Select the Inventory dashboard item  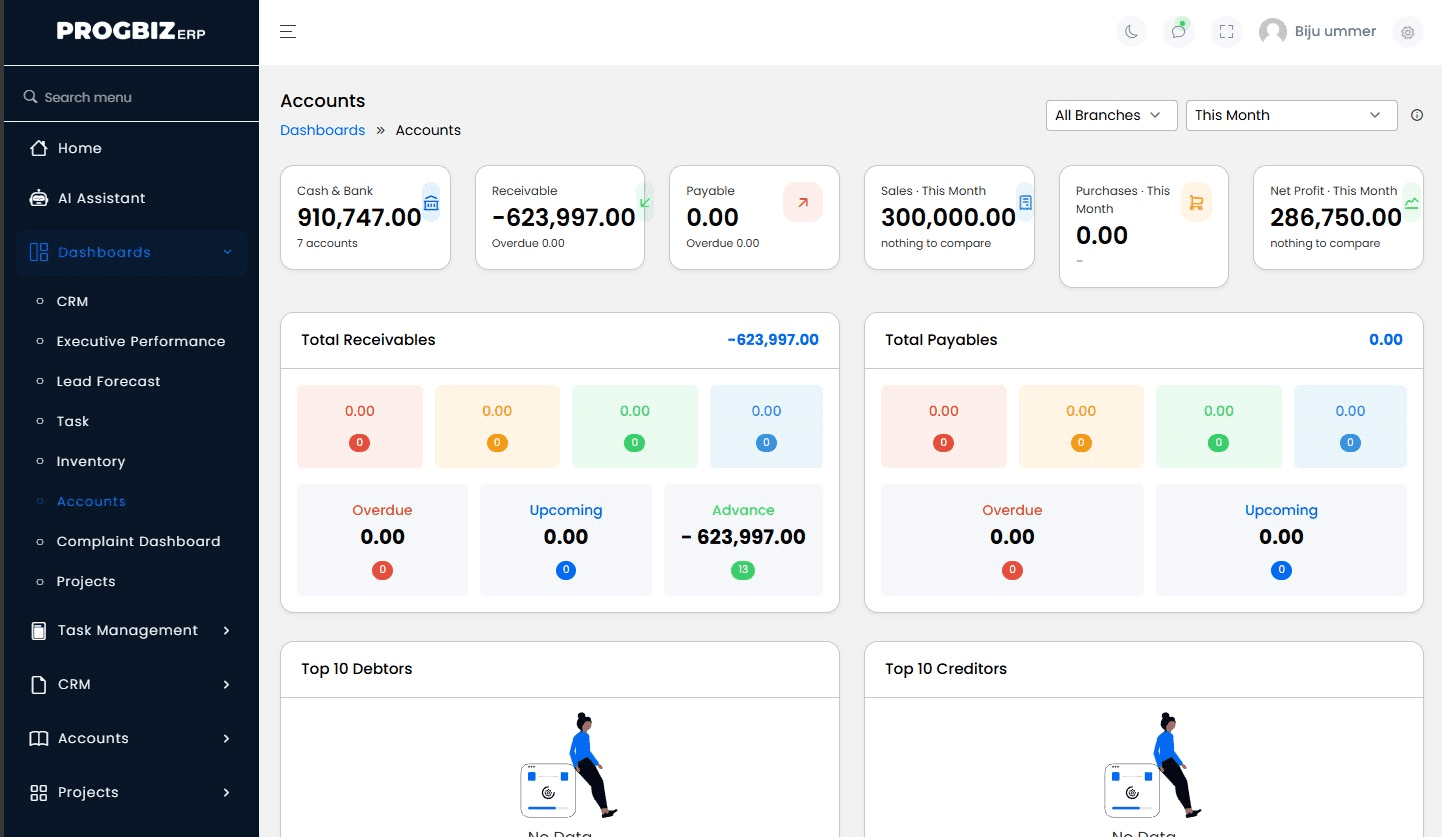91,461
